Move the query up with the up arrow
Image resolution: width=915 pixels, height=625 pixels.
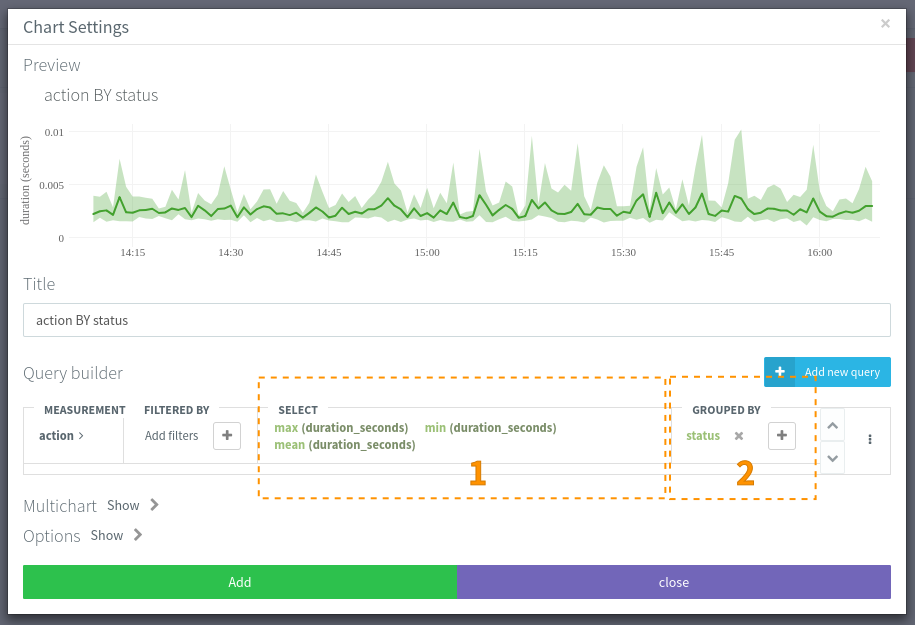pos(831,426)
